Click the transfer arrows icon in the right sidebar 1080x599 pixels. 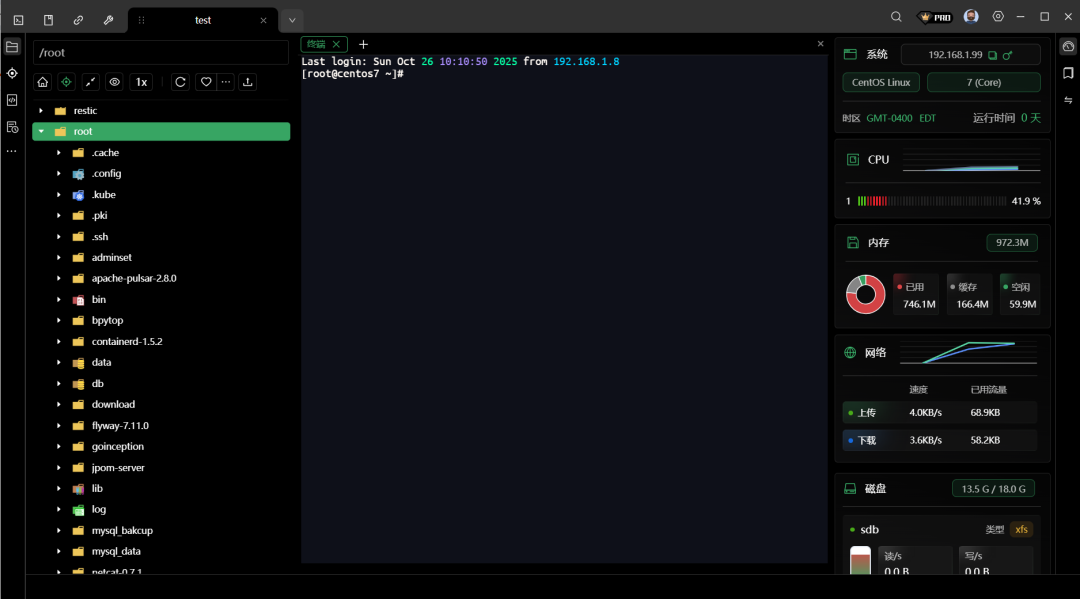click(x=1068, y=100)
